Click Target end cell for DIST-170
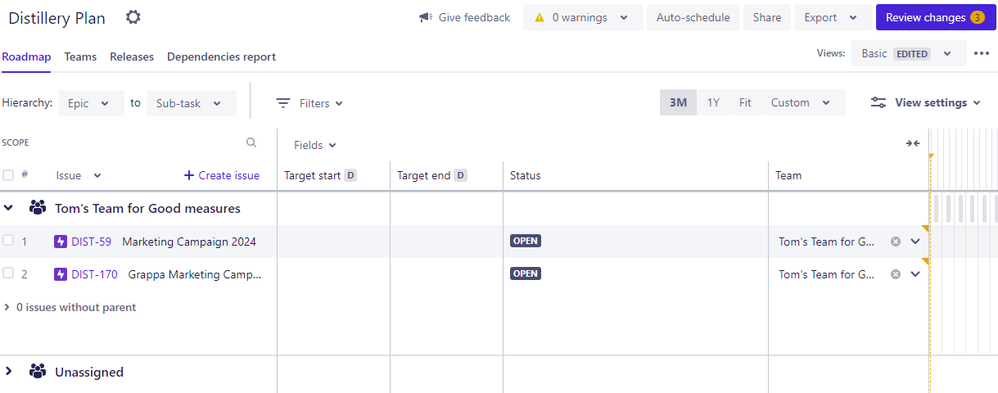This screenshot has width=998, height=393. 447,274
